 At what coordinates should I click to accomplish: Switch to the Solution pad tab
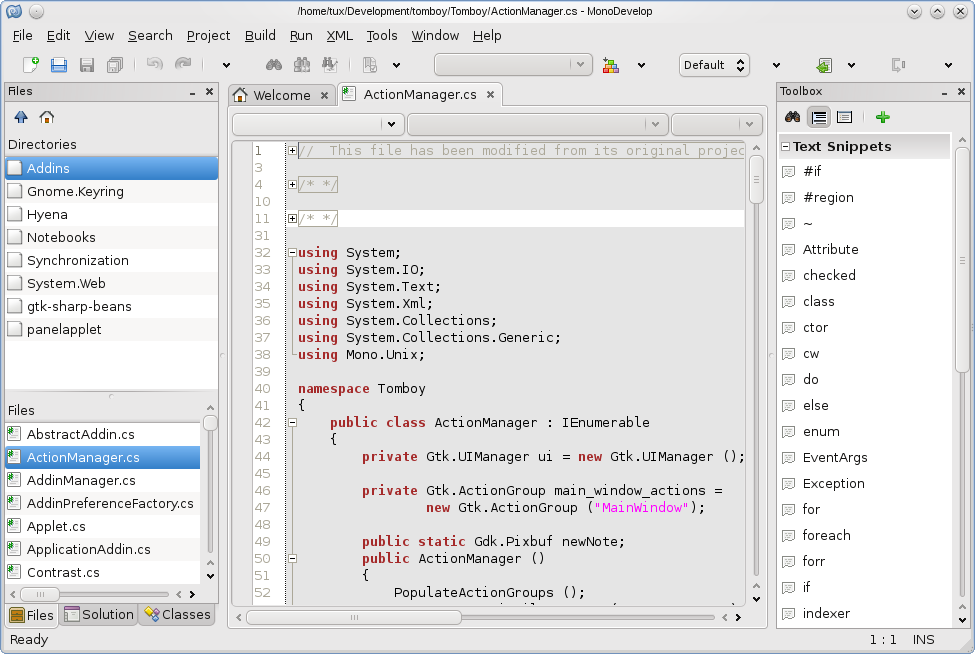pyautogui.click(x=98, y=614)
